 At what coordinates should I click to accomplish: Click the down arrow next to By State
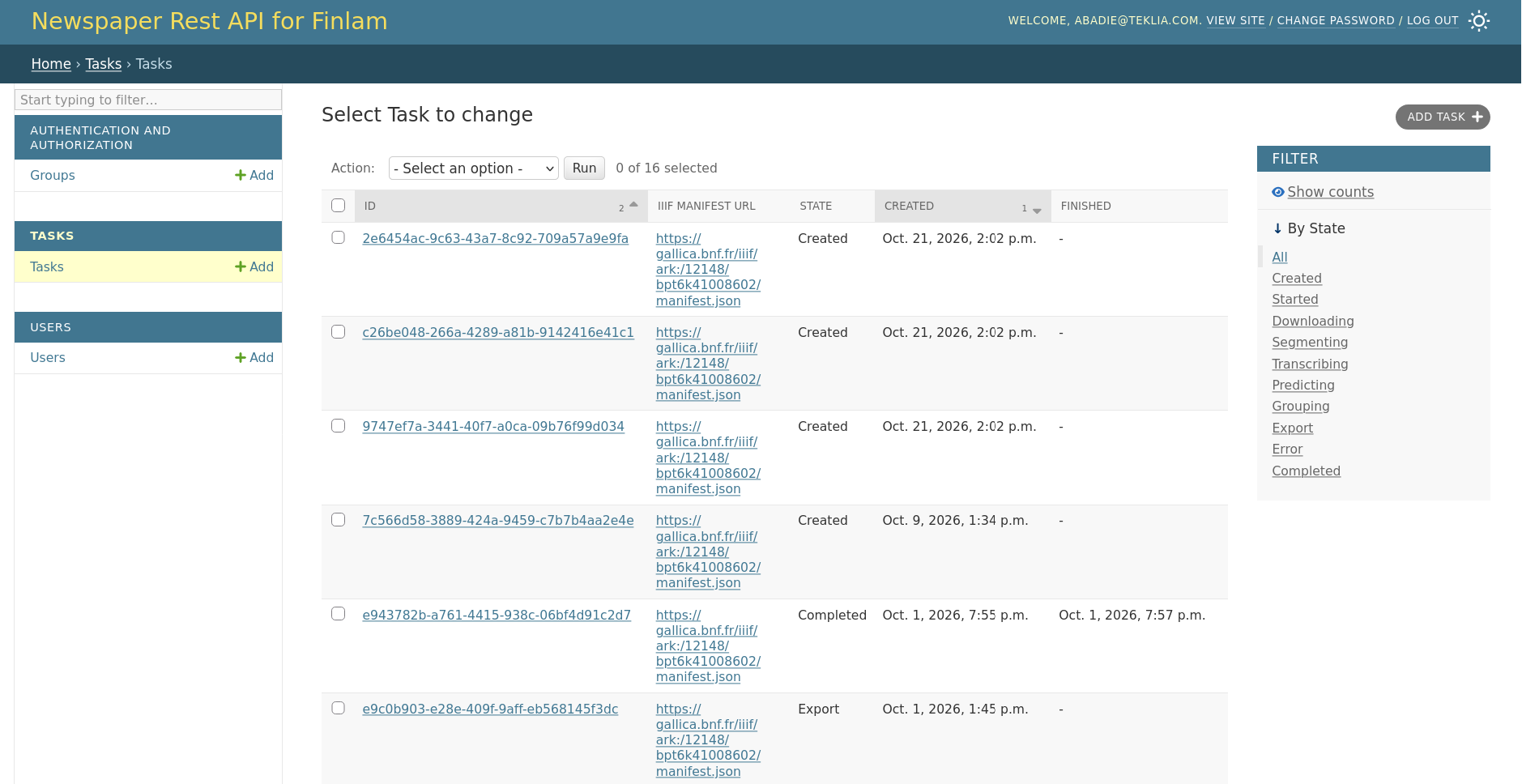1277,228
